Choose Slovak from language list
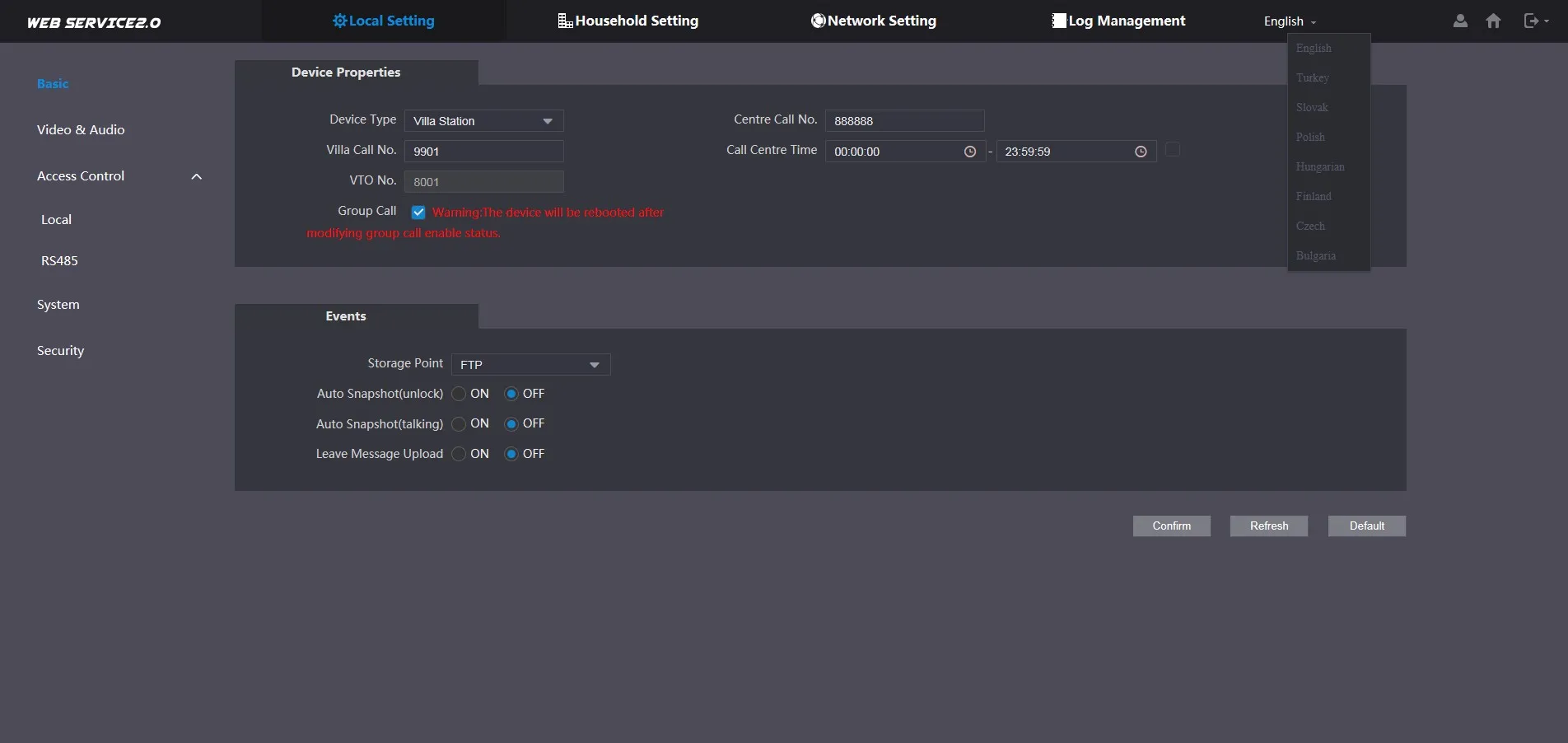1568x743 pixels. [x=1328, y=108]
